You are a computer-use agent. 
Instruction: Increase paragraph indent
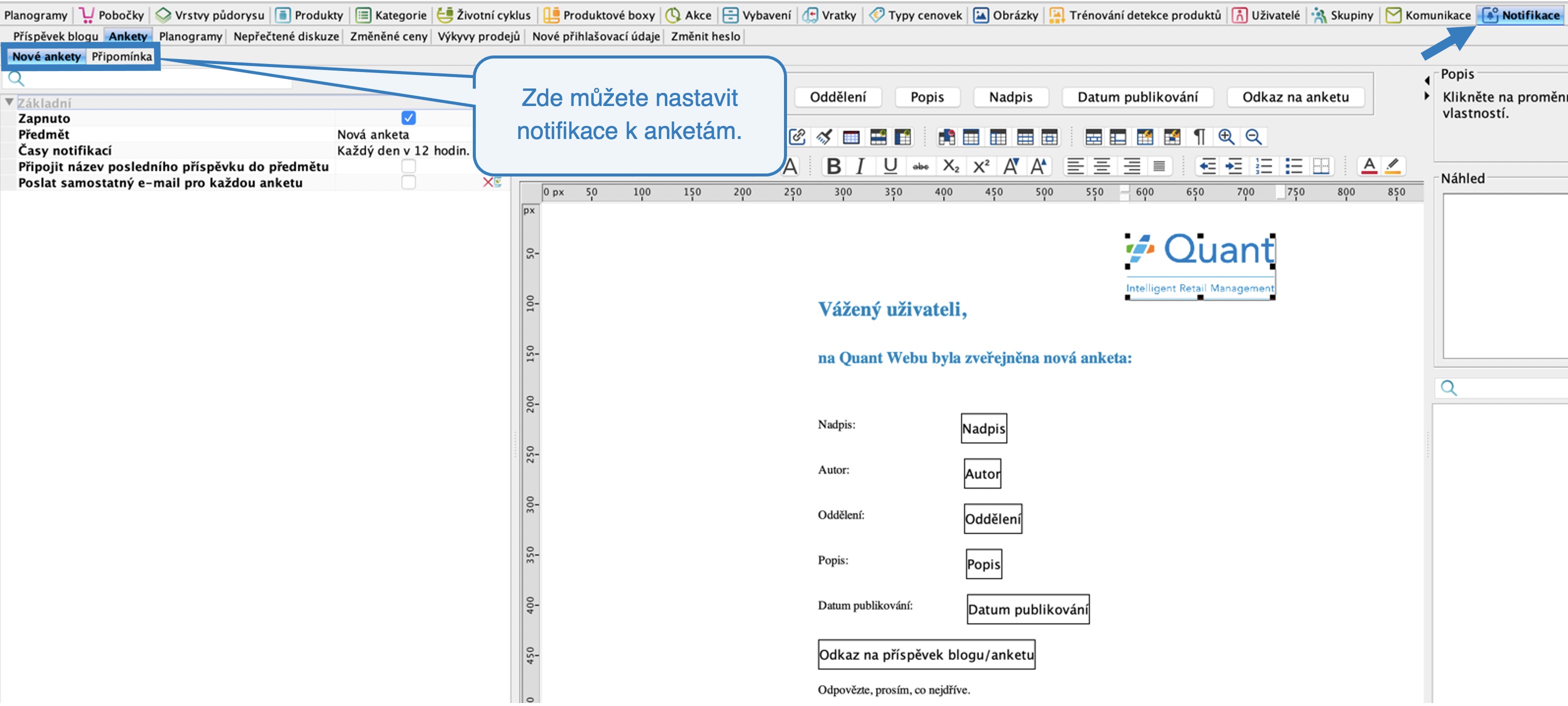click(x=1234, y=166)
